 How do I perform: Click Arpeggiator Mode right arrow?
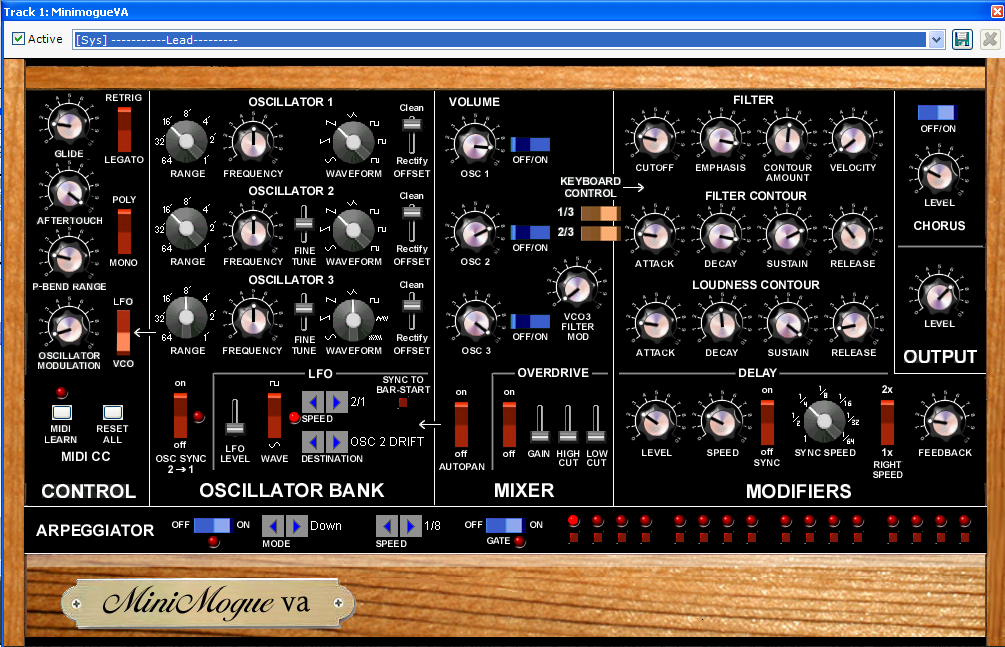tap(296, 526)
